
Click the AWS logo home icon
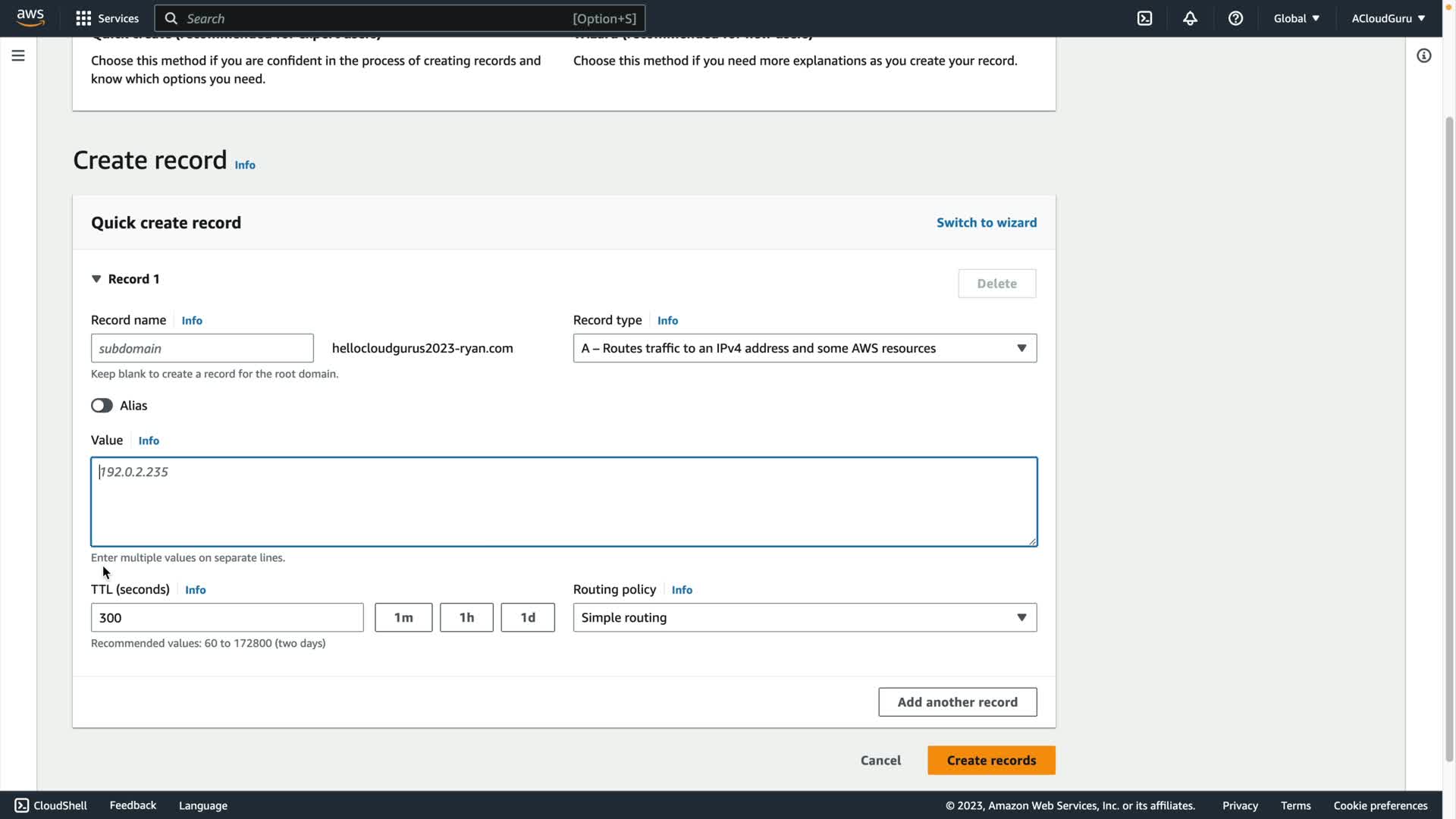pyautogui.click(x=30, y=17)
